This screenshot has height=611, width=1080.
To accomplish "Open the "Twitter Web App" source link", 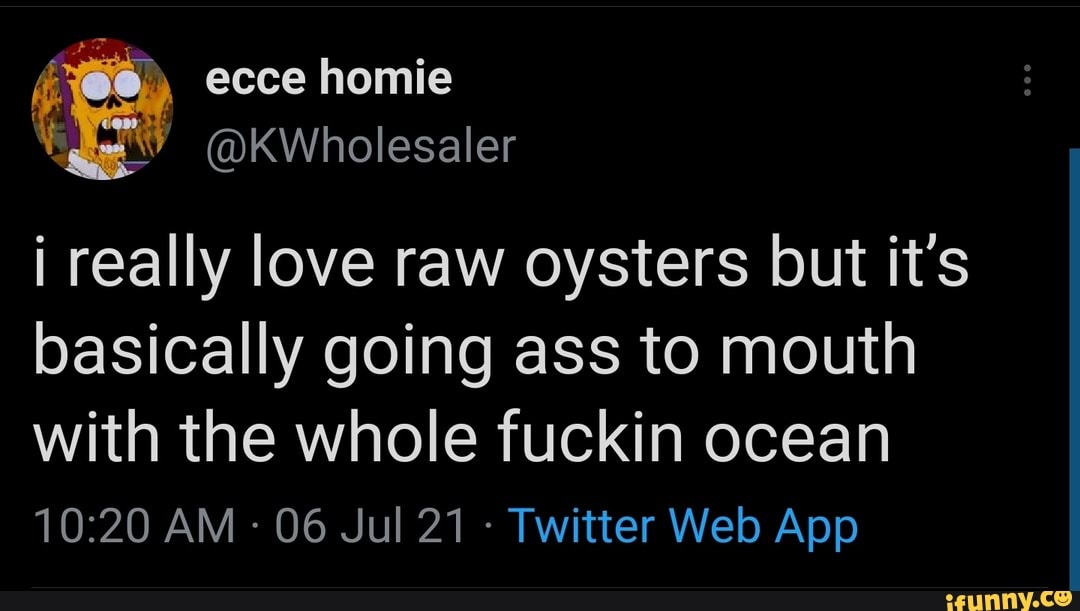I will coord(684,524).
